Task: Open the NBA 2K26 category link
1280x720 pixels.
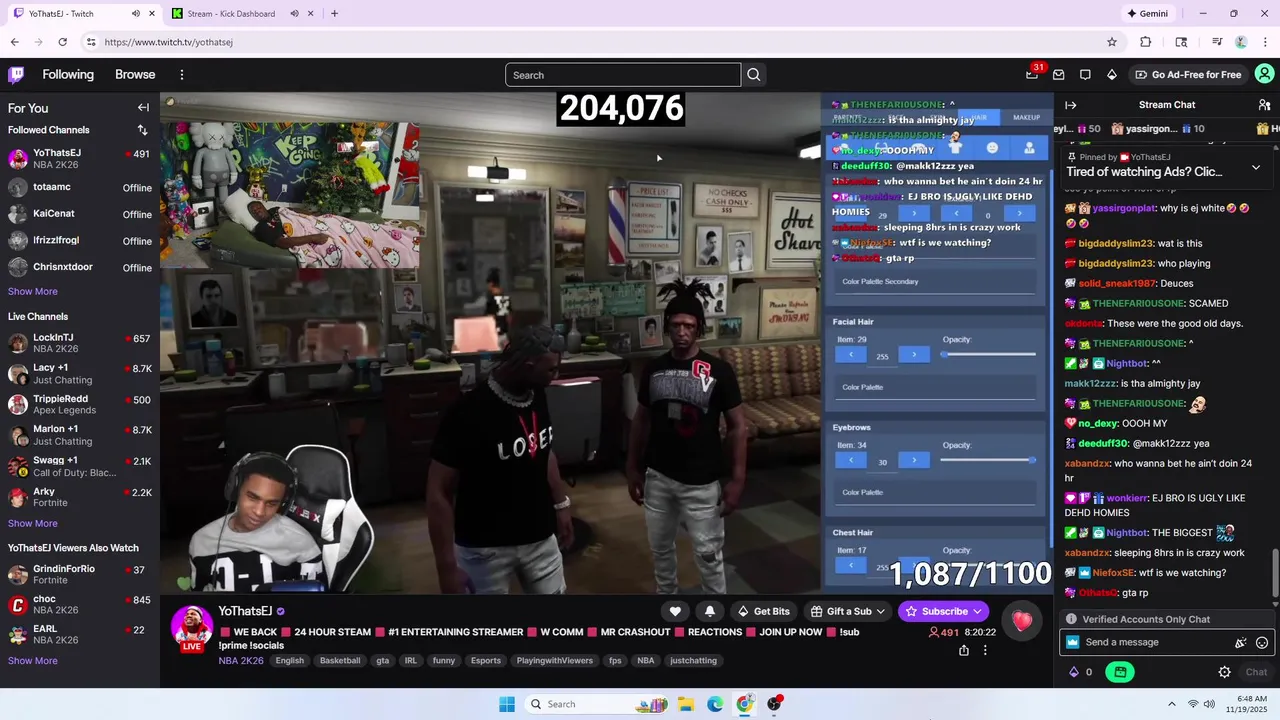Action: (x=241, y=661)
